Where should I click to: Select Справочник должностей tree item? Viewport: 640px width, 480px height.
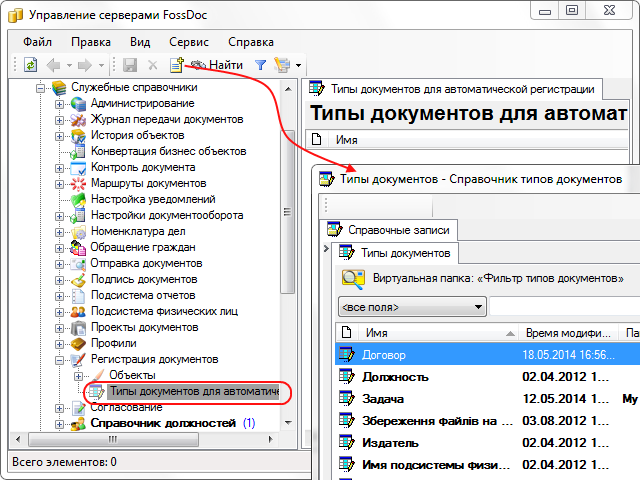(x=163, y=423)
